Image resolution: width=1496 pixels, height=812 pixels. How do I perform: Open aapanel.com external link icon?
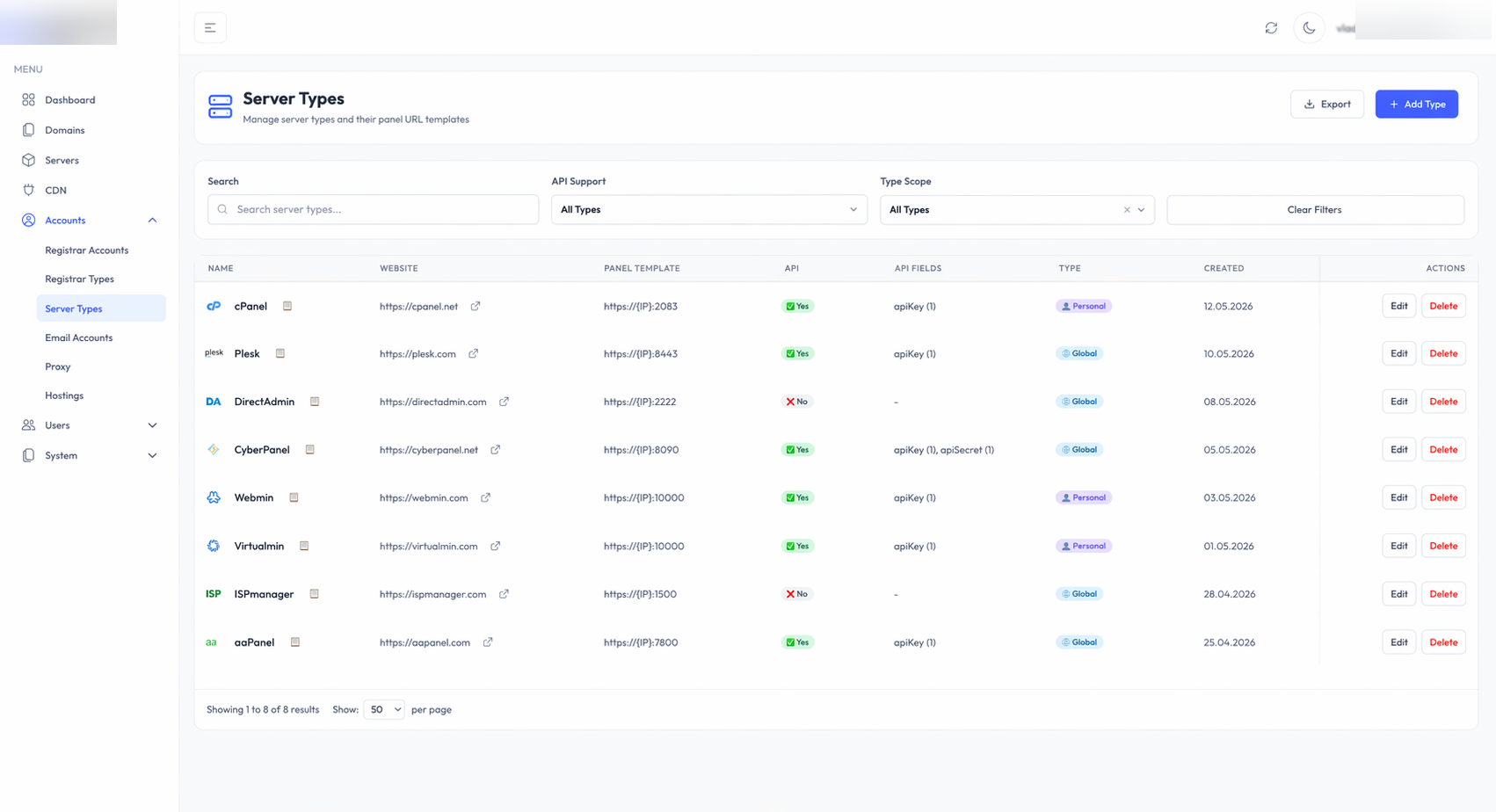click(488, 642)
